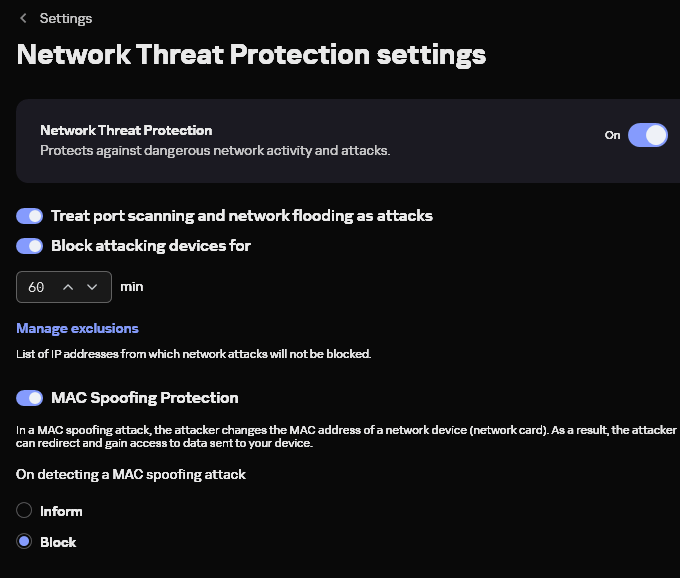Switch off the MAC Spoofing Protection toggle

point(30,398)
